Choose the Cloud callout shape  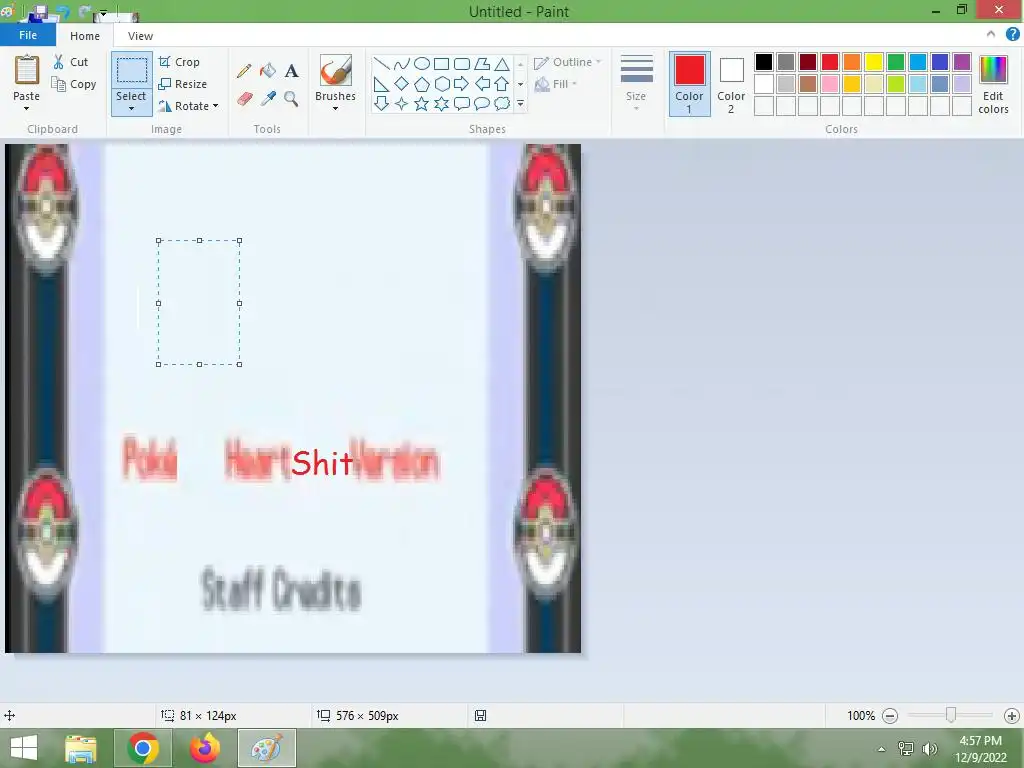(502, 103)
